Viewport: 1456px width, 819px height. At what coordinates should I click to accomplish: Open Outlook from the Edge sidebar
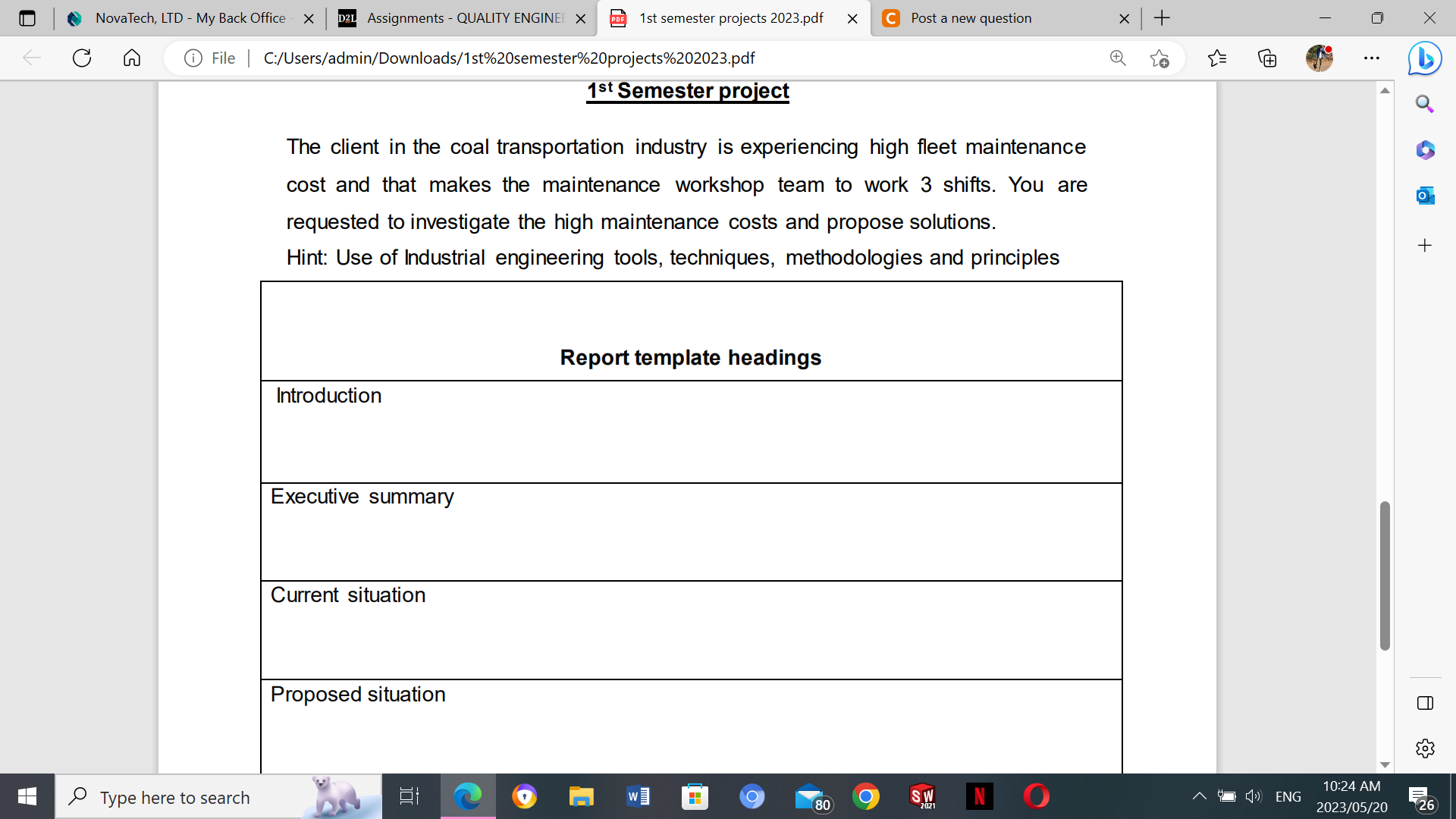(x=1426, y=196)
